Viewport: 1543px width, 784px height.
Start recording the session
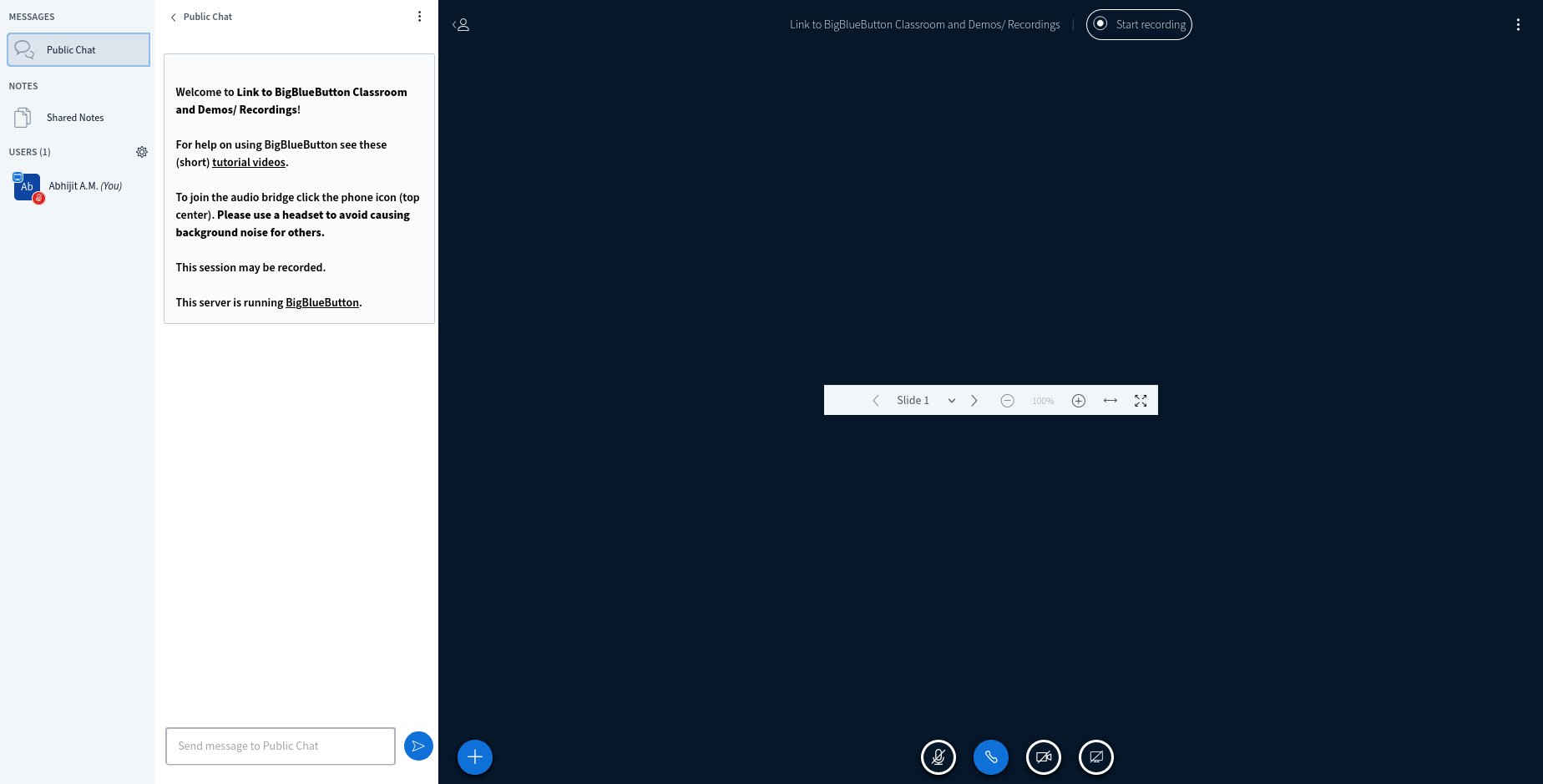coord(1138,24)
